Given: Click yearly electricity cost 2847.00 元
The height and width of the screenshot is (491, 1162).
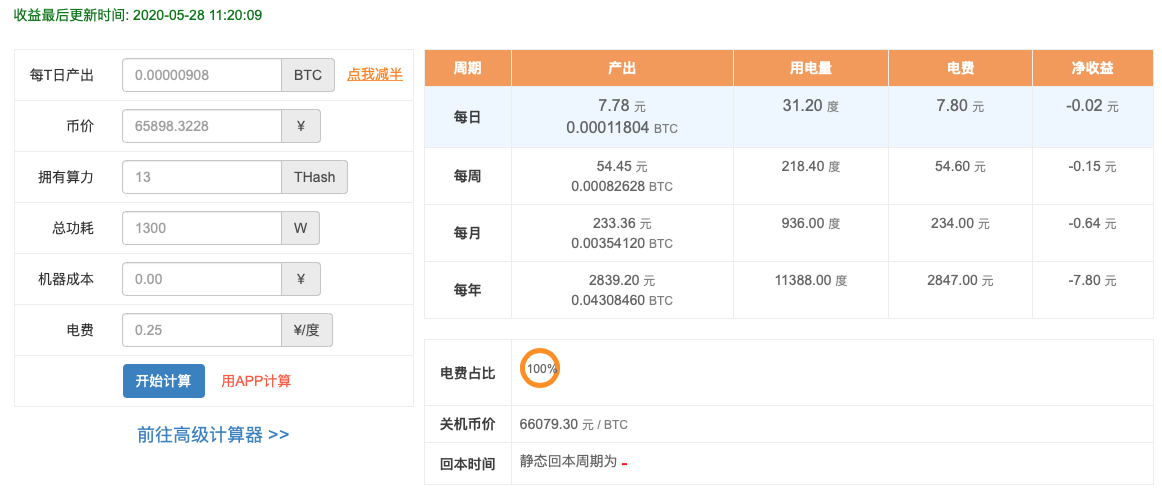Looking at the screenshot, I should [960, 281].
